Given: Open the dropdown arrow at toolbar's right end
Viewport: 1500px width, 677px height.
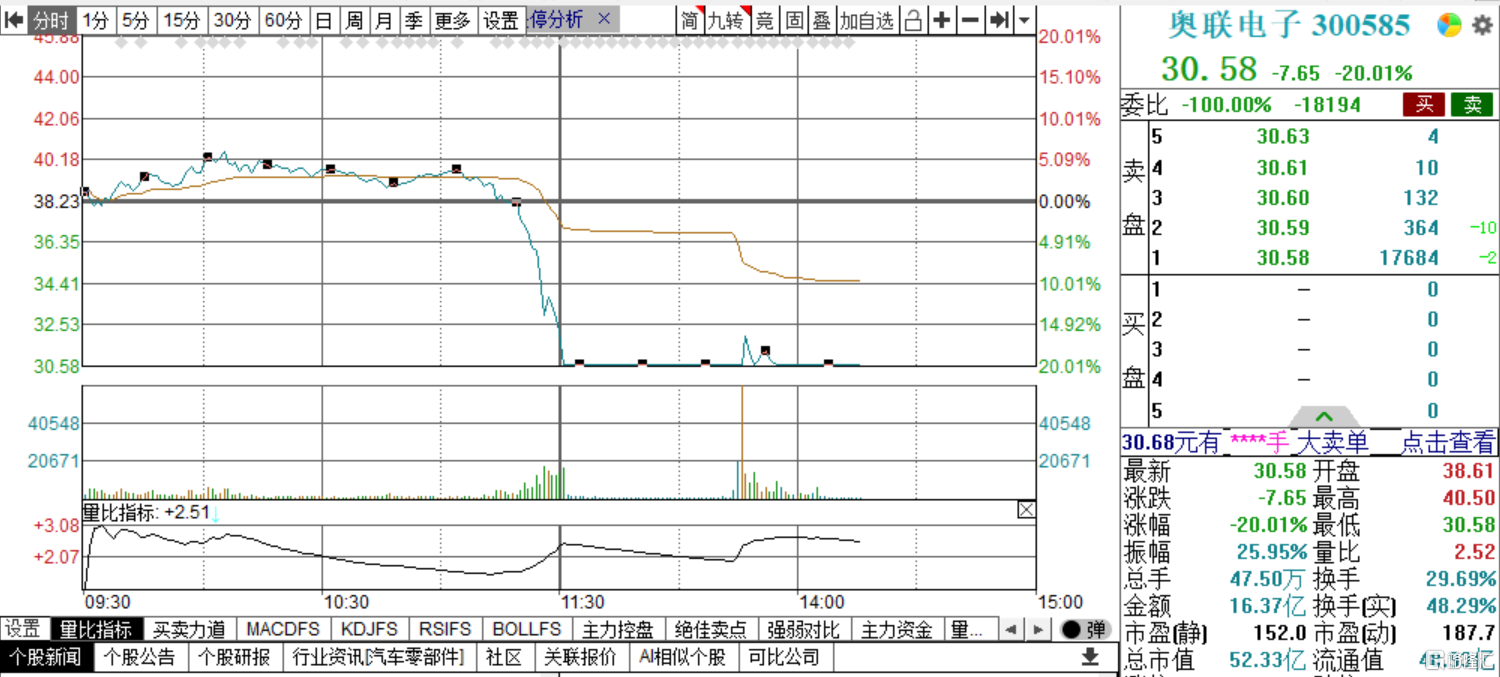Looking at the screenshot, I should coord(1024,20).
